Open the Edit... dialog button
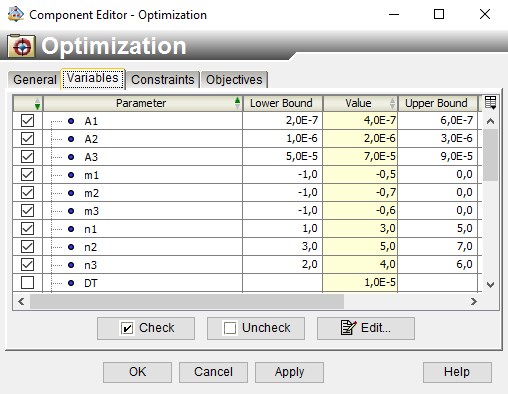The image size is (508, 394). coord(366,328)
